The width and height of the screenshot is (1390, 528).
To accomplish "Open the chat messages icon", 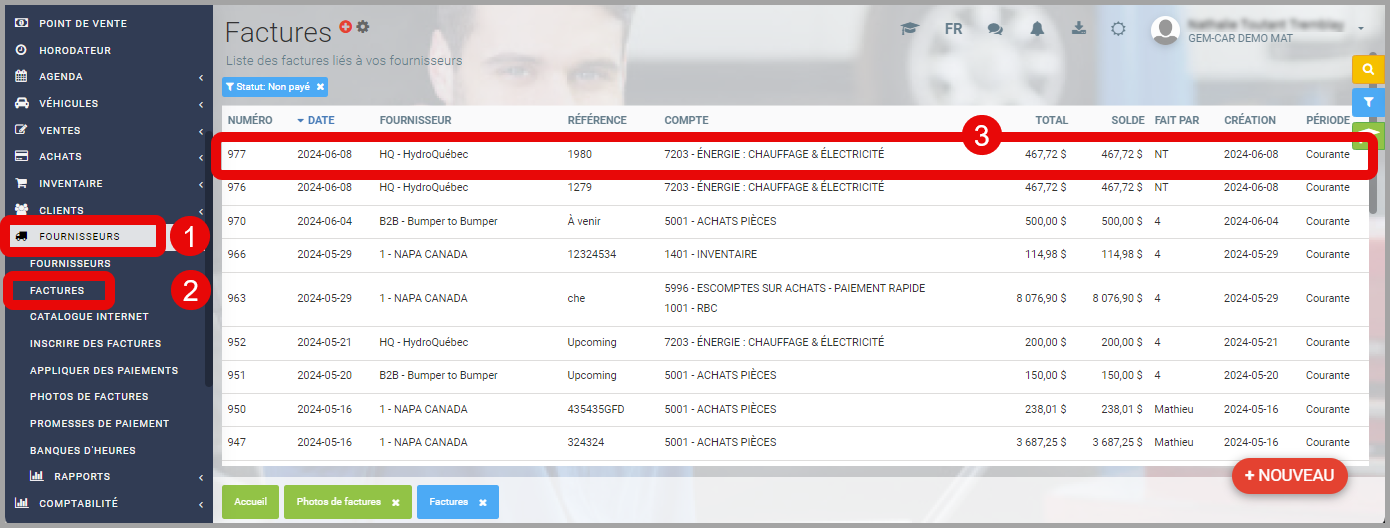I will pos(995,29).
